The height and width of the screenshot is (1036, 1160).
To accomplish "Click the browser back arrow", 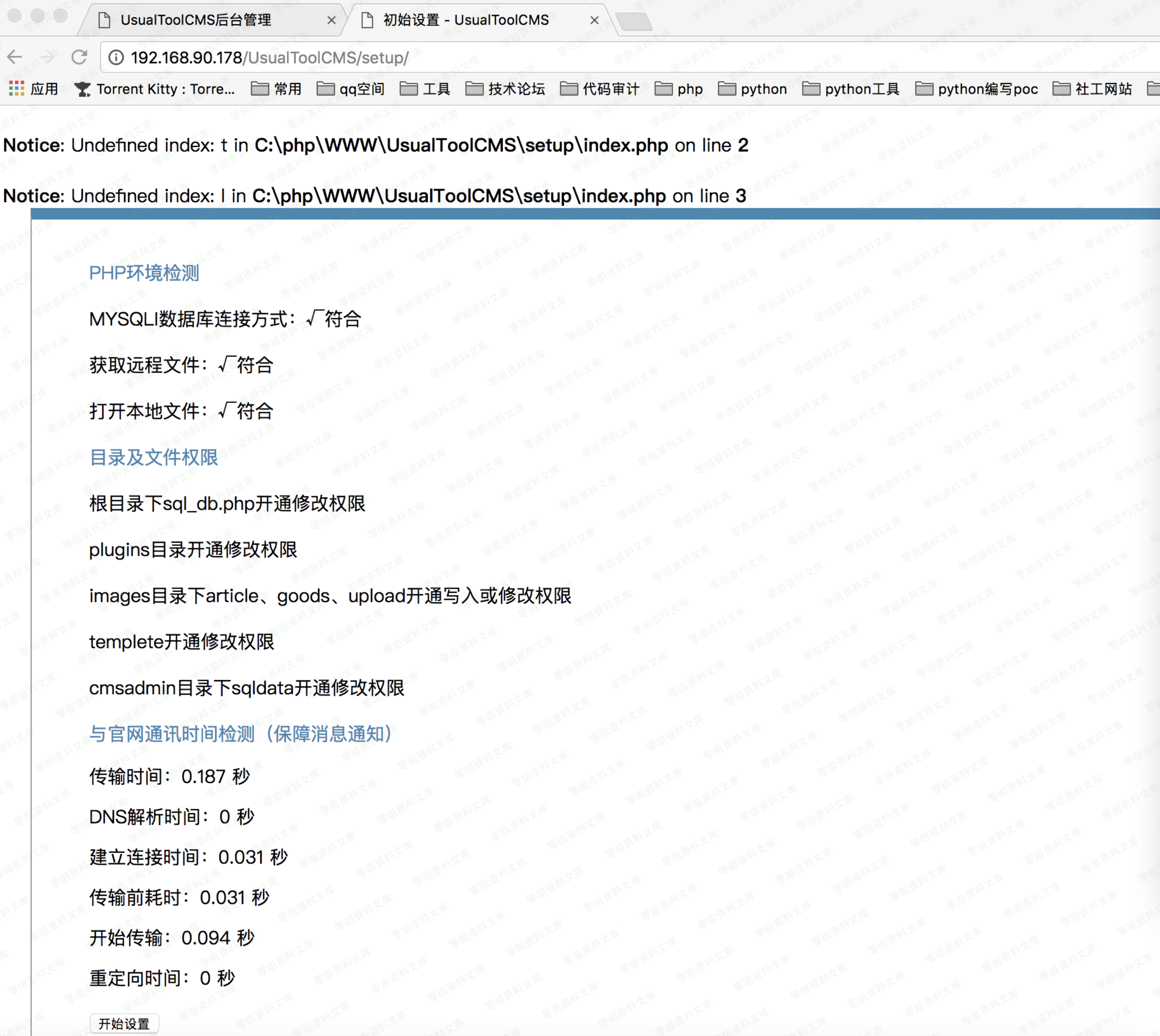I will 15,57.
